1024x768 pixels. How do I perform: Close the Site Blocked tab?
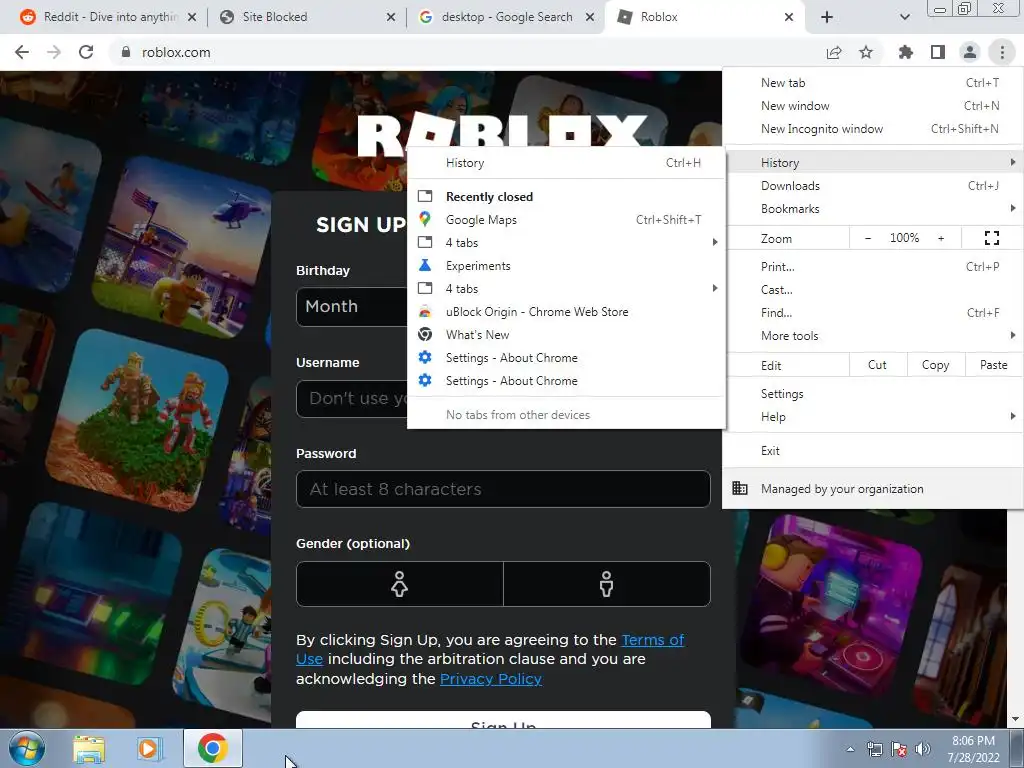pyautogui.click(x=391, y=17)
